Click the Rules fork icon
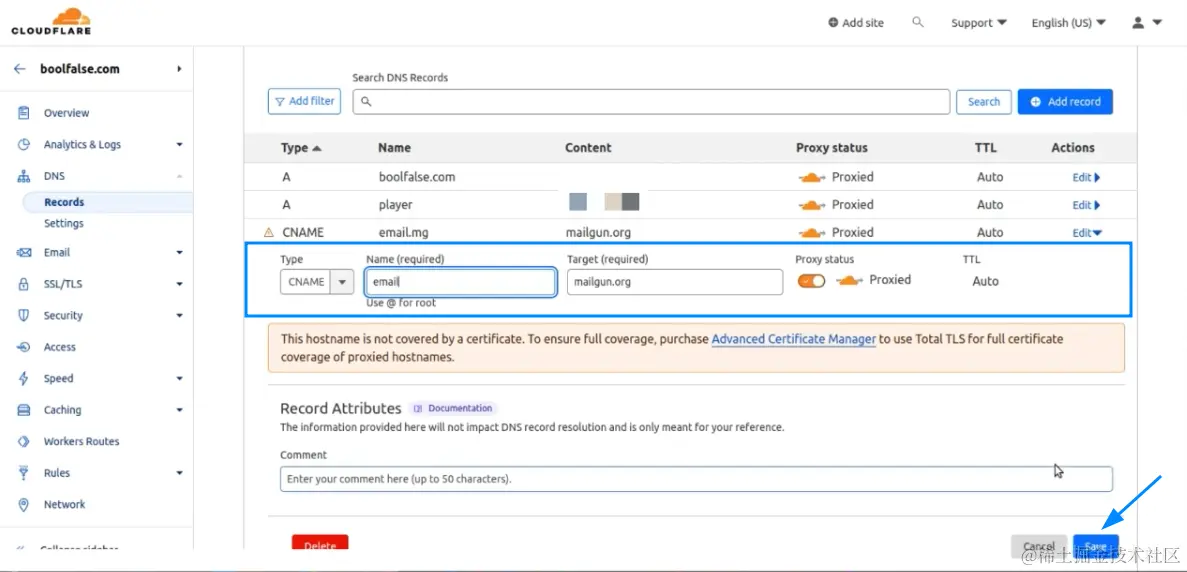 23,473
